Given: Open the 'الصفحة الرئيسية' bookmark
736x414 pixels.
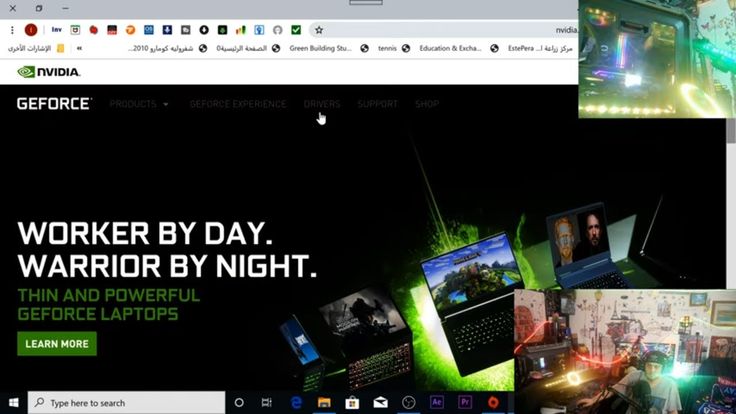Looking at the screenshot, I should [248, 48].
